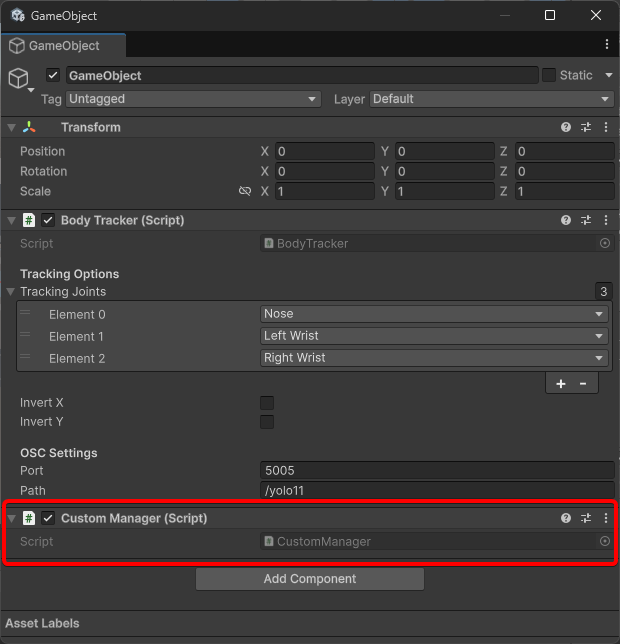
Task: Open the Layer dropdown Default
Action: [491, 99]
